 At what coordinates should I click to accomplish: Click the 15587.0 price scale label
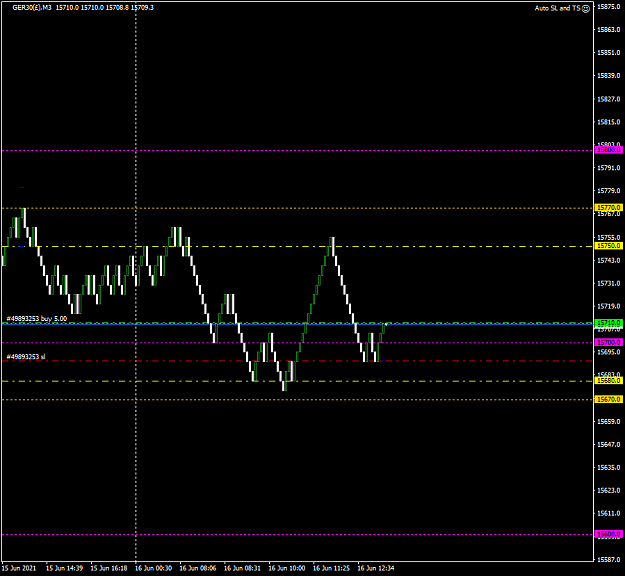pyautogui.click(x=609, y=560)
